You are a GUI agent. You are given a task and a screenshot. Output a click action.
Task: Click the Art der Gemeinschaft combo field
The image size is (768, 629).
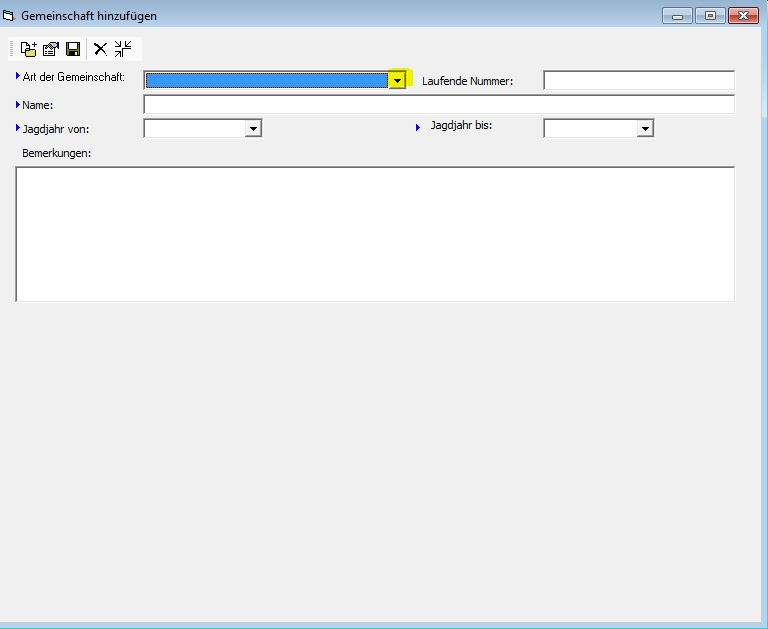266,80
